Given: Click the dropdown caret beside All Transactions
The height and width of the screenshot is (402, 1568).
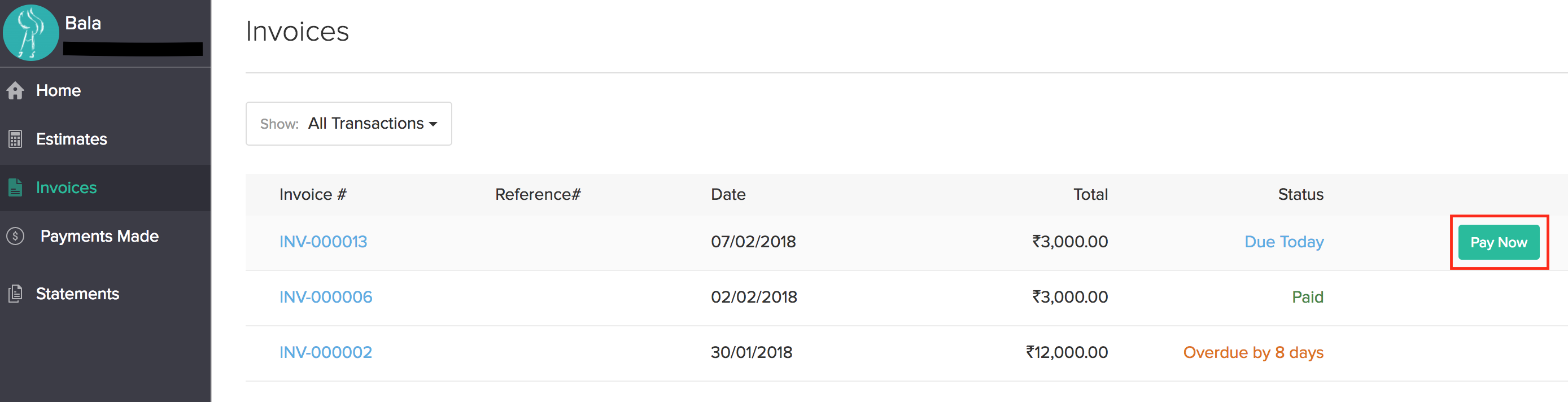Looking at the screenshot, I should pyautogui.click(x=433, y=124).
